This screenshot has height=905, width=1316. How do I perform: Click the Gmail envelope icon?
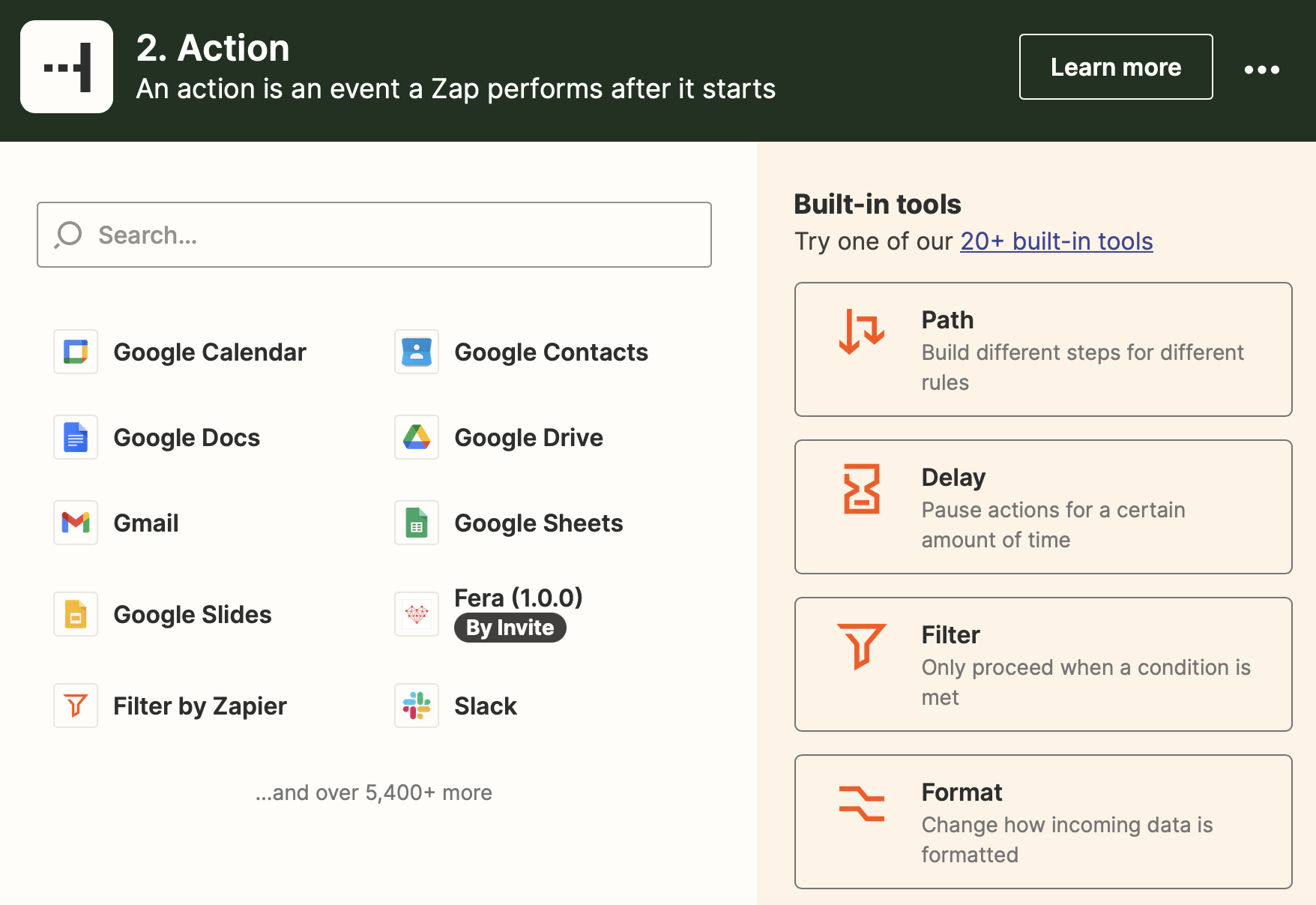click(76, 523)
